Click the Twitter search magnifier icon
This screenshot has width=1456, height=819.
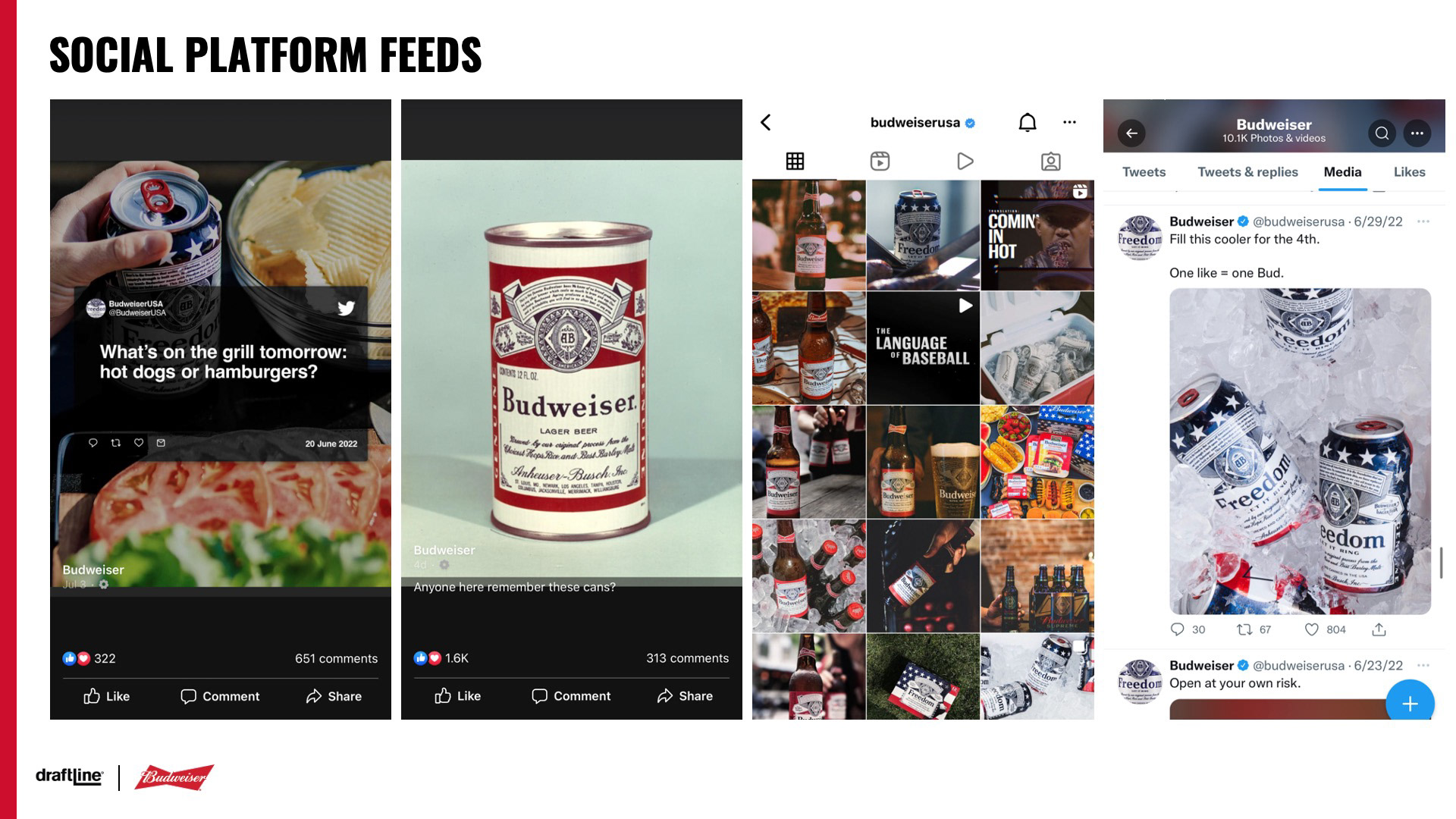pos(1382,133)
